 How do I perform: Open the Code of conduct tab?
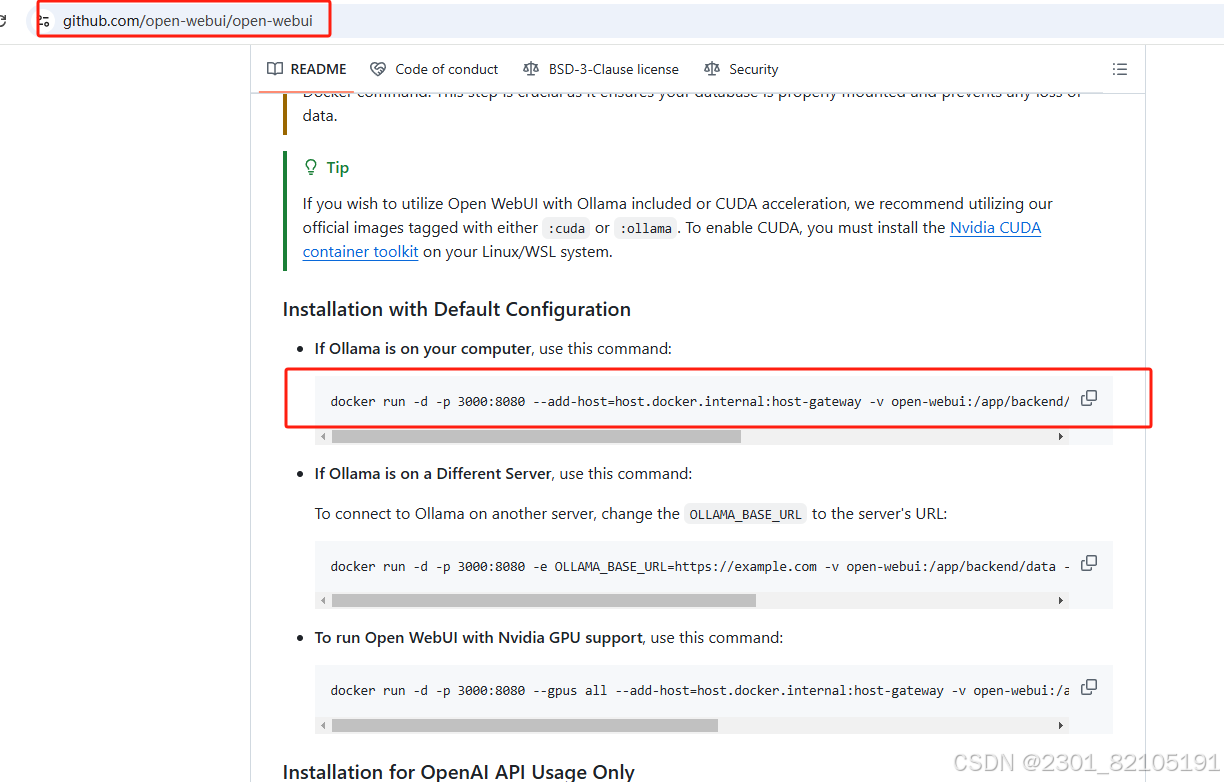(434, 69)
